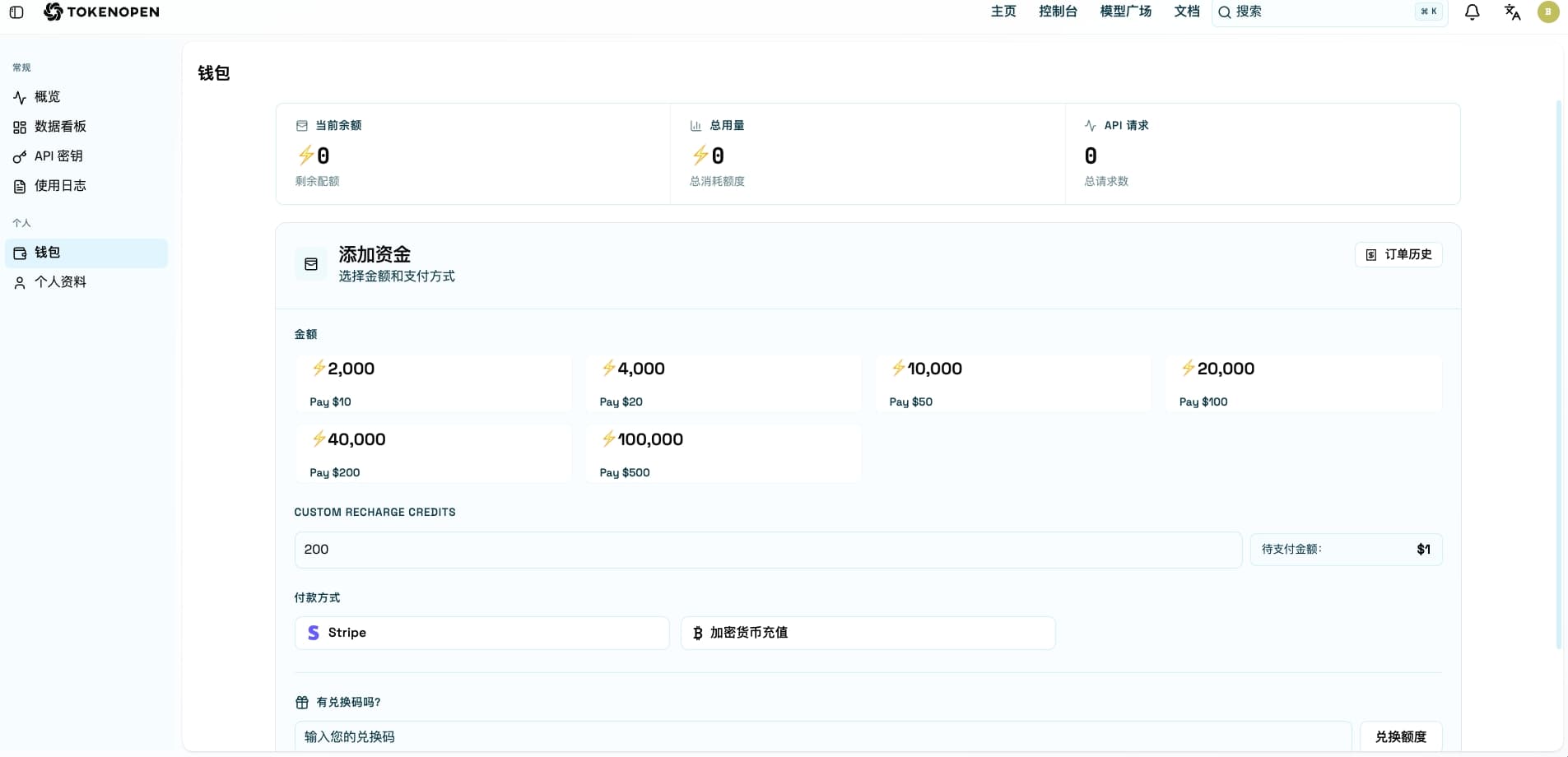
Task: Click the 当前余额 card icon
Action: click(301, 126)
